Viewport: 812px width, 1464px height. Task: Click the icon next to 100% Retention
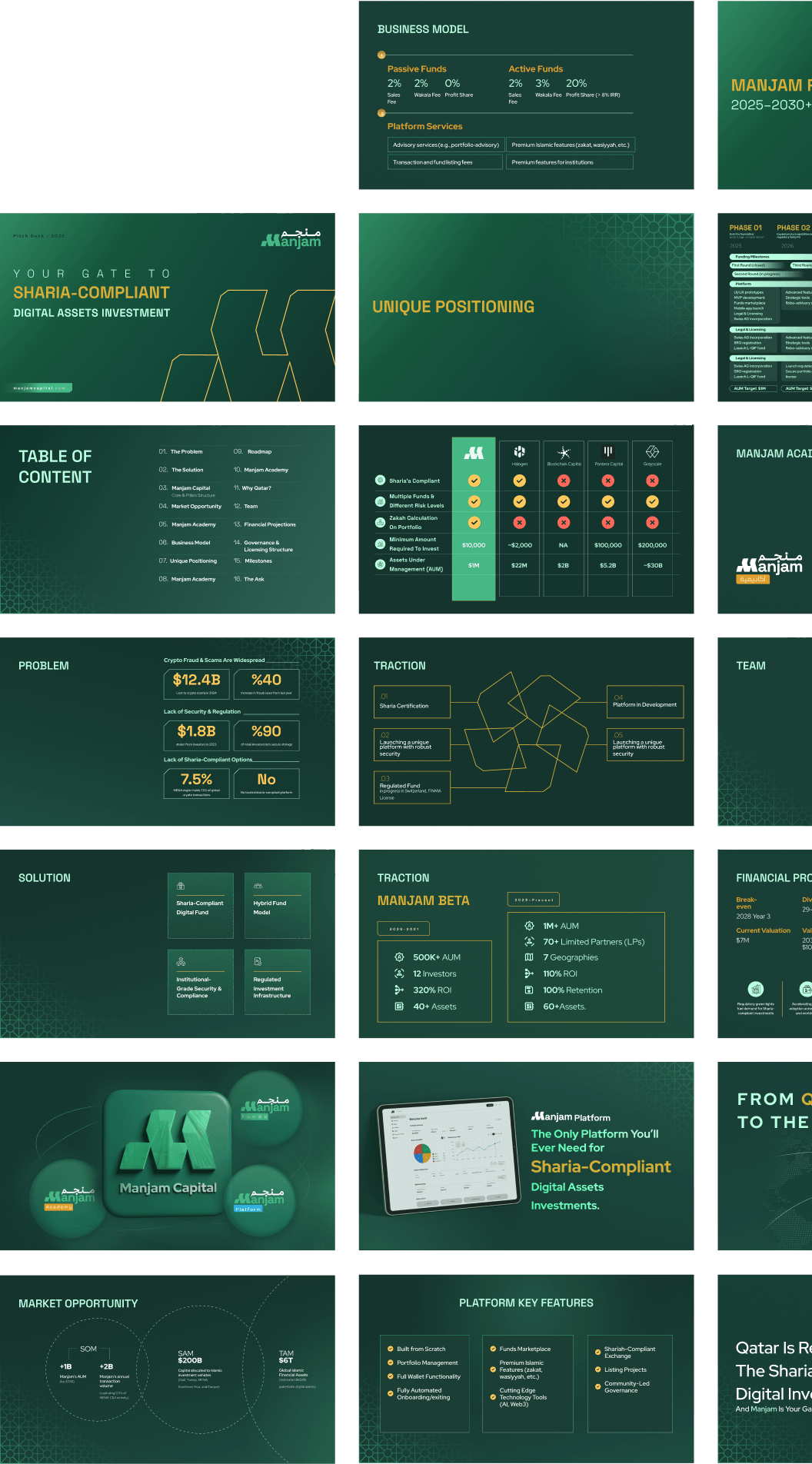pyautogui.click(x=529, y=990)
